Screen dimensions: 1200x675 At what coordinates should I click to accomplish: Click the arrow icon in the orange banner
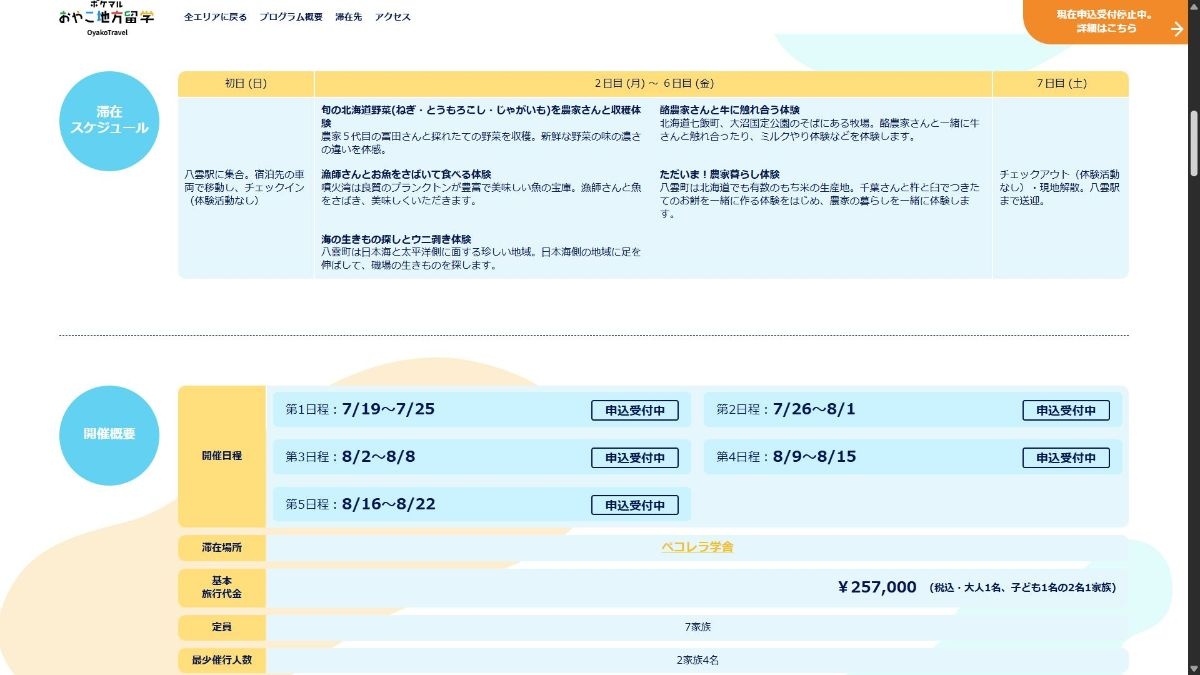1177,29
